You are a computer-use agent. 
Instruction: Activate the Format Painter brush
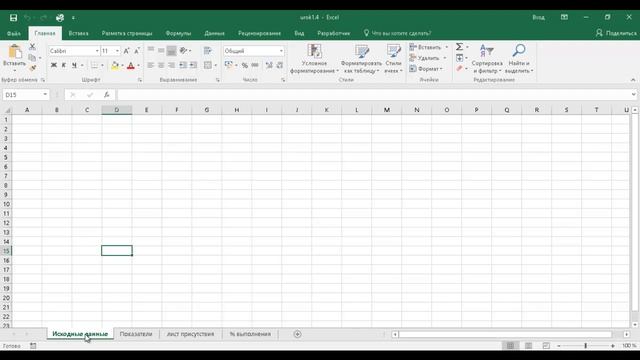point(32,68)
